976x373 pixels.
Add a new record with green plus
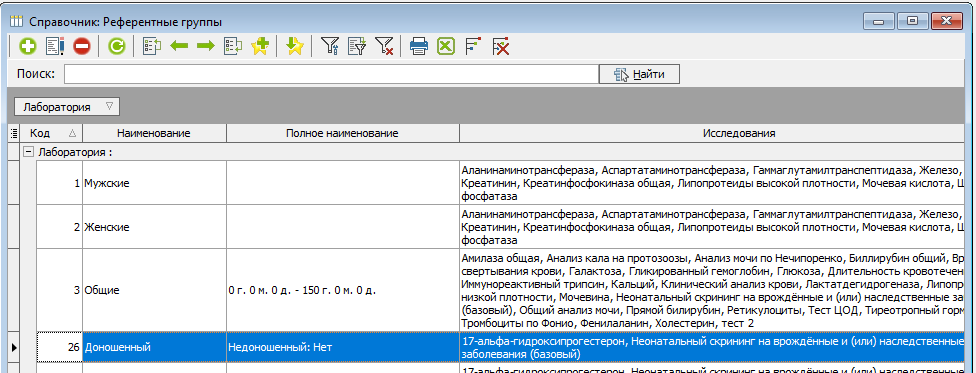pyautogui.click(x=27, y=46)
